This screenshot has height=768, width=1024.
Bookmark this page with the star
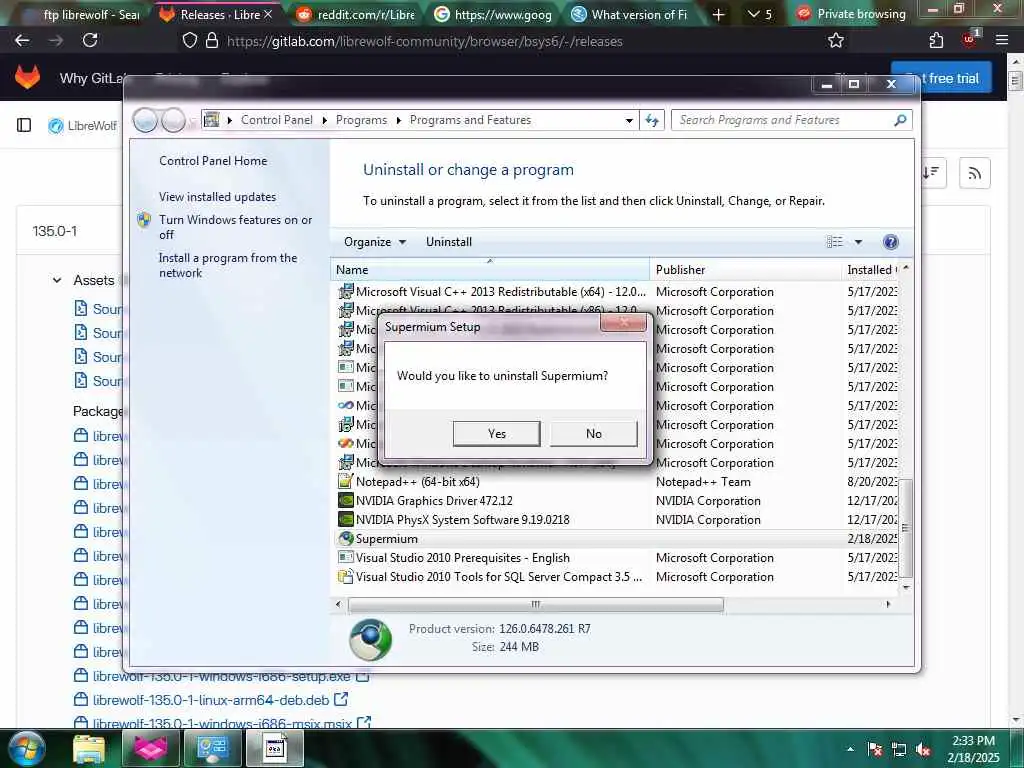coord(835,41)
